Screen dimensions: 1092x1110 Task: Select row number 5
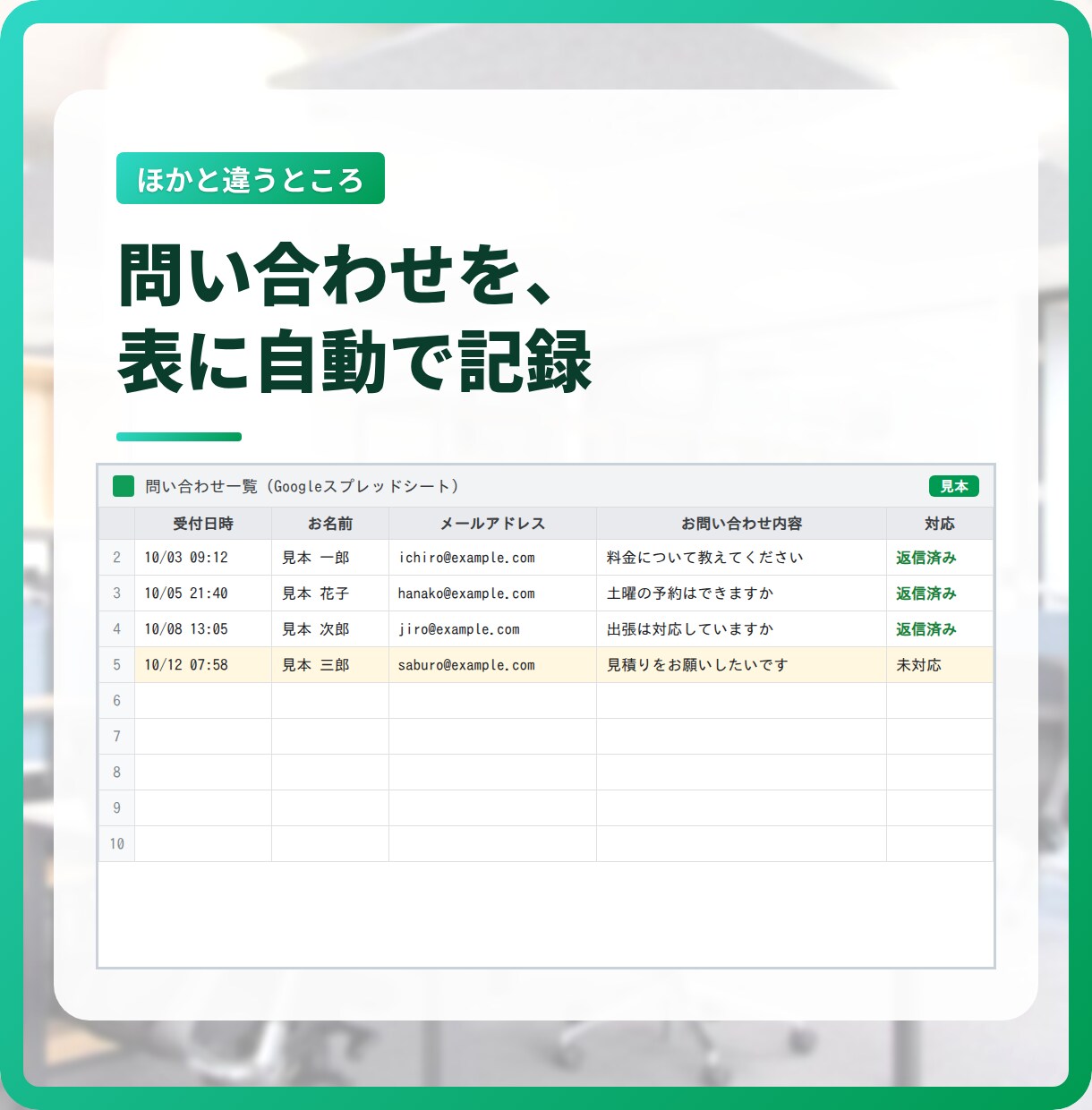tap(116, 665)
